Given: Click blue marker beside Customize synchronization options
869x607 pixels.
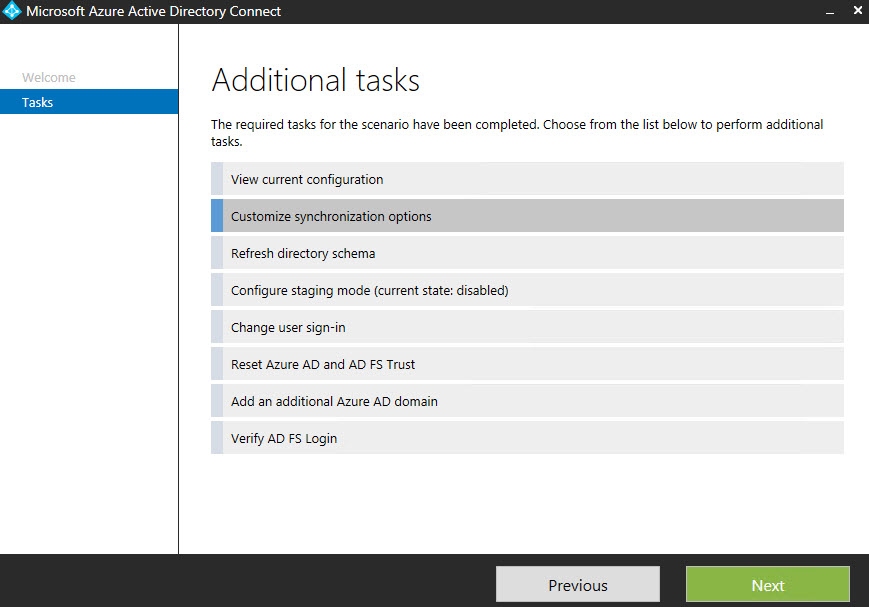Looking at the screenshot, I should (217, 216).
